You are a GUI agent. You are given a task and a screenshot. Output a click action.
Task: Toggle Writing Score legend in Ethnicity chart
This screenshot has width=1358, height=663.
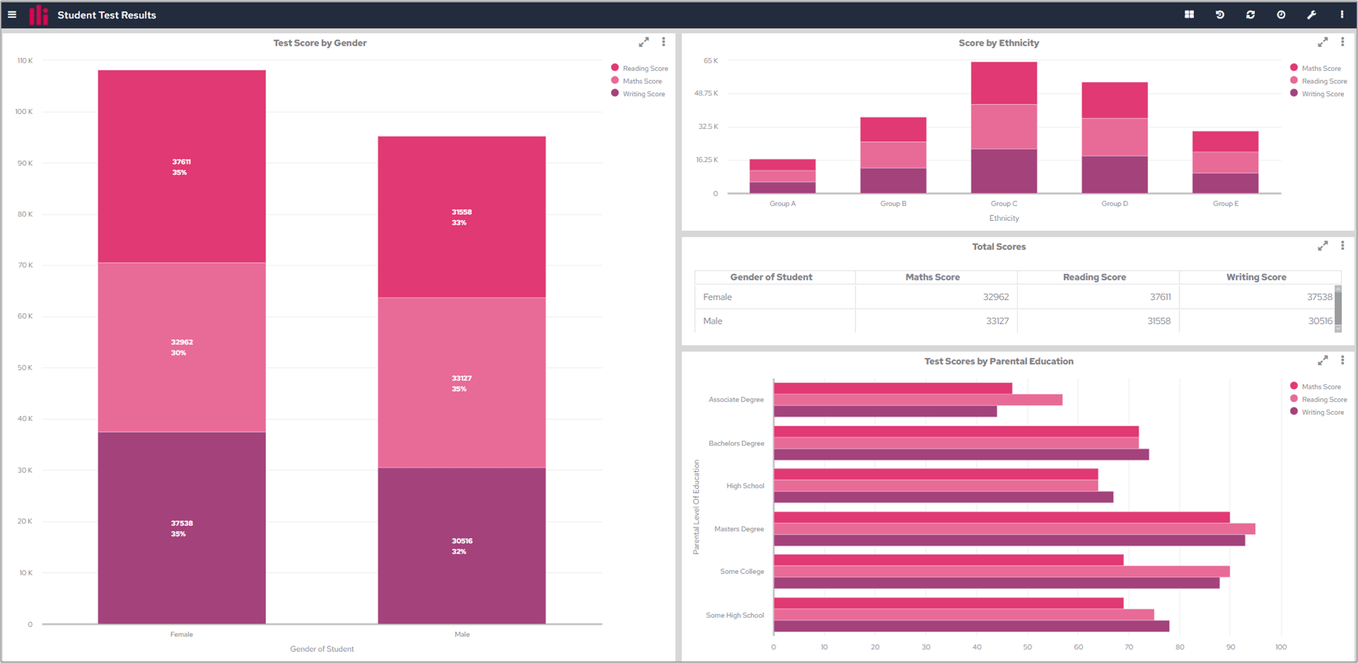[x=1318, y=94]
